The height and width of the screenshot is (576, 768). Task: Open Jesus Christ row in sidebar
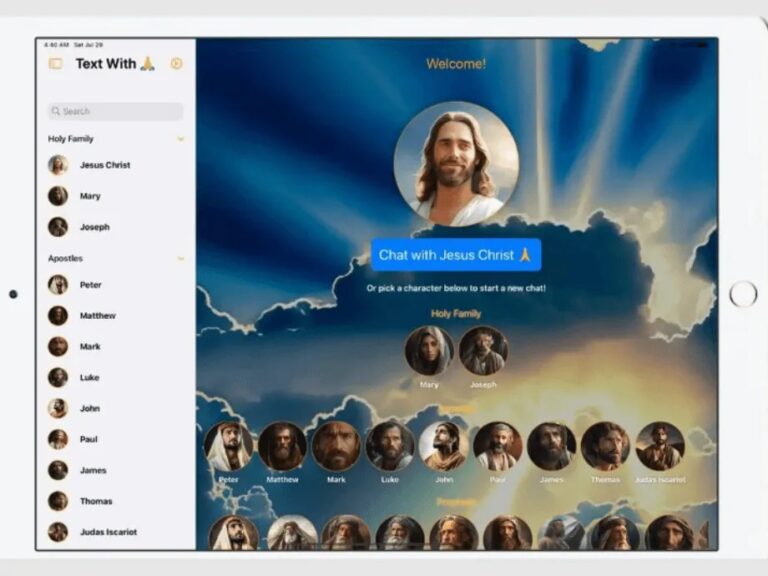(x=116, y=165)
